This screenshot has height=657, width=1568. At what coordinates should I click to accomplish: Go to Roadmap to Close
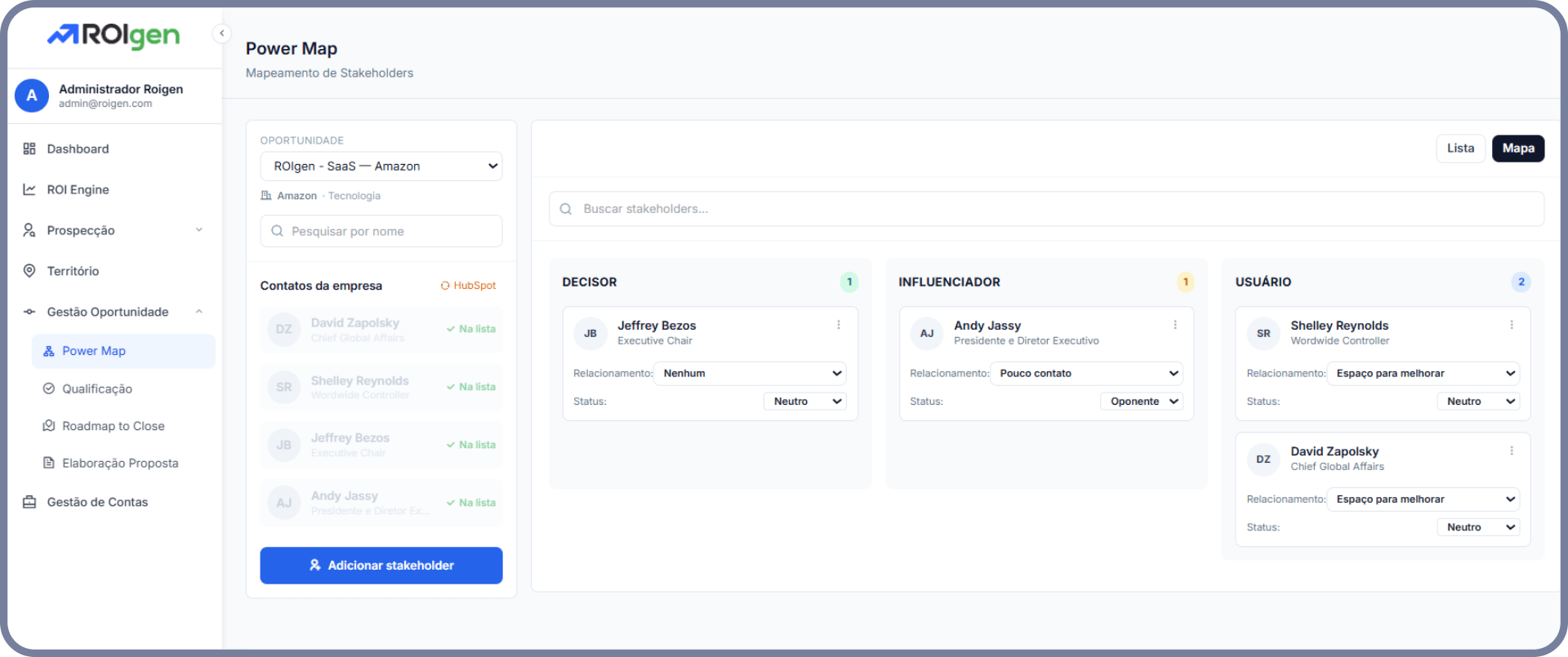113,426
